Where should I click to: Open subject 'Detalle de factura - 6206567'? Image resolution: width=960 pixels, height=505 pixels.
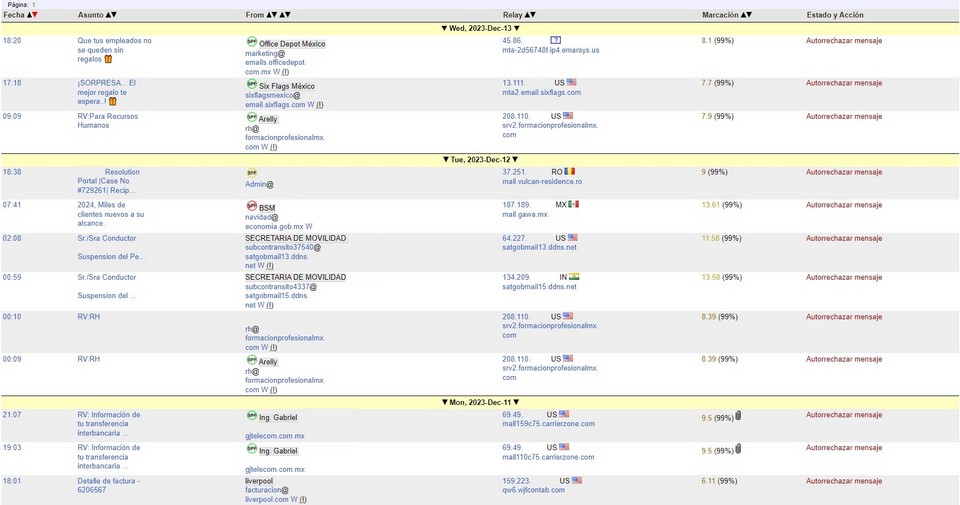tap(108, 485)
